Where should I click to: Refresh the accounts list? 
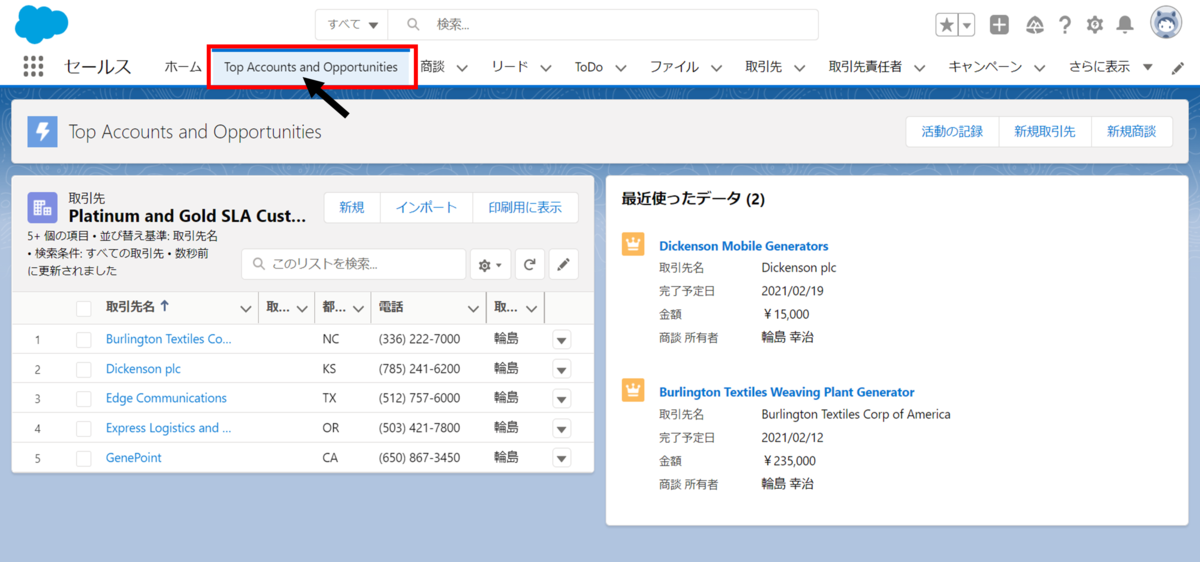[x=529, y=265]
